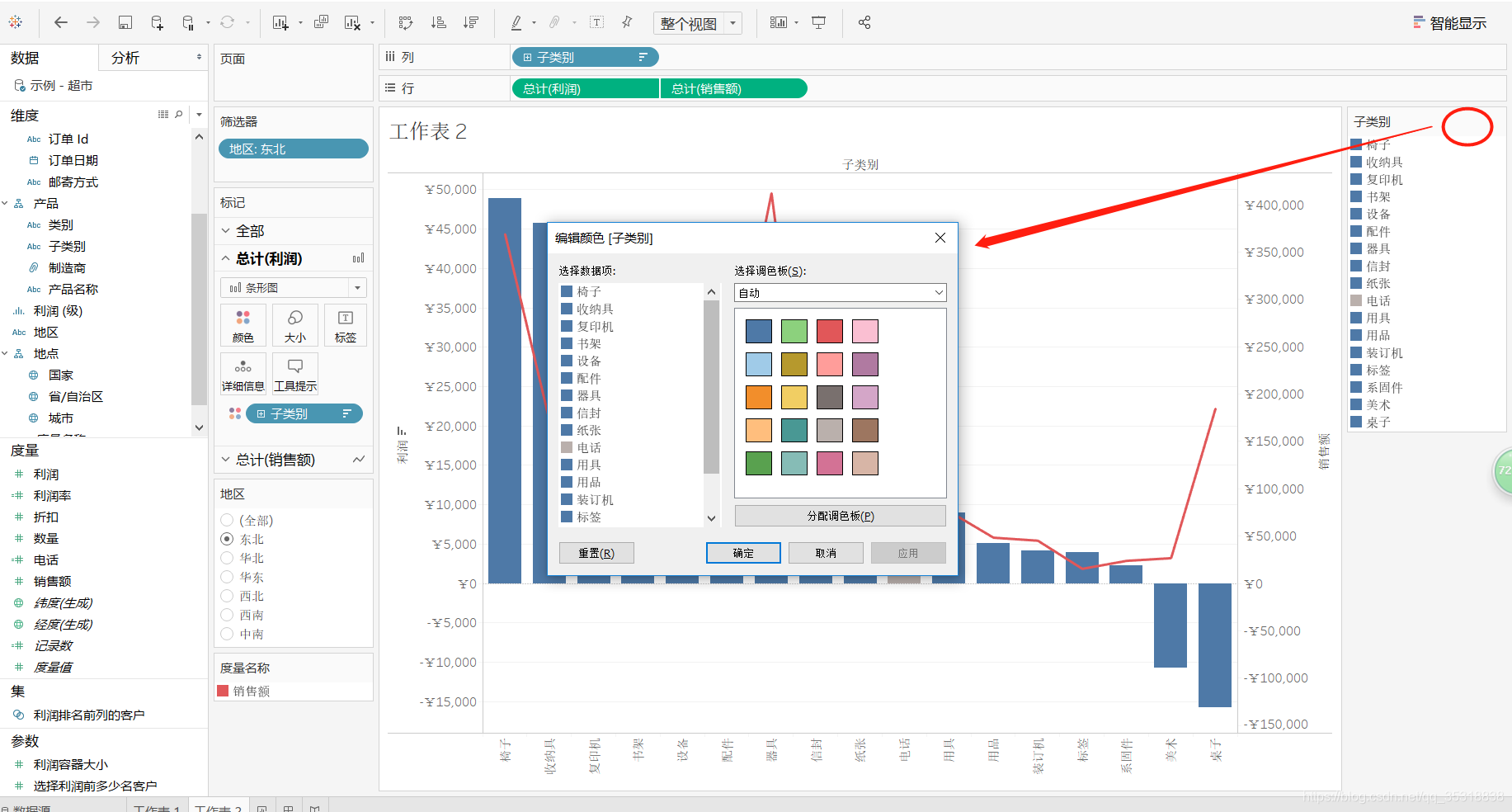Toggle mark labels with T icon

point(596,22)
